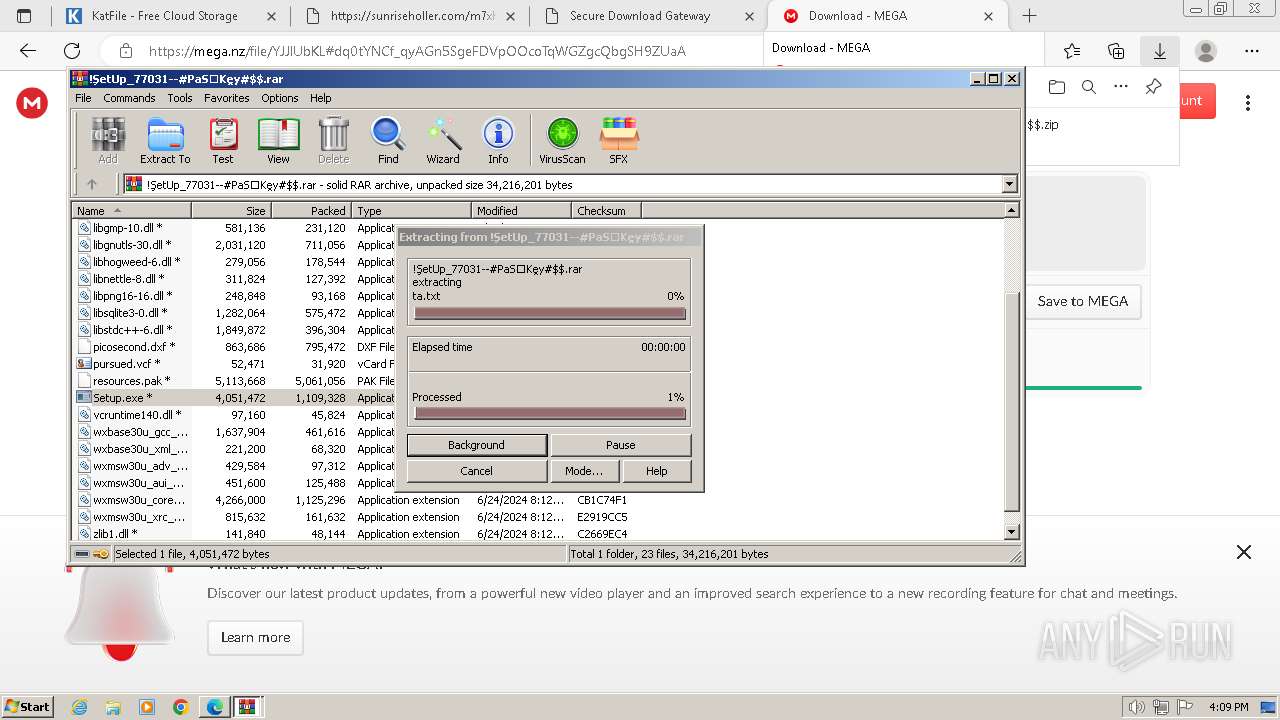The image size is (1280, 720).
Task: Pause the extraction
Action: pyautogui.click(x=620, y=445)
